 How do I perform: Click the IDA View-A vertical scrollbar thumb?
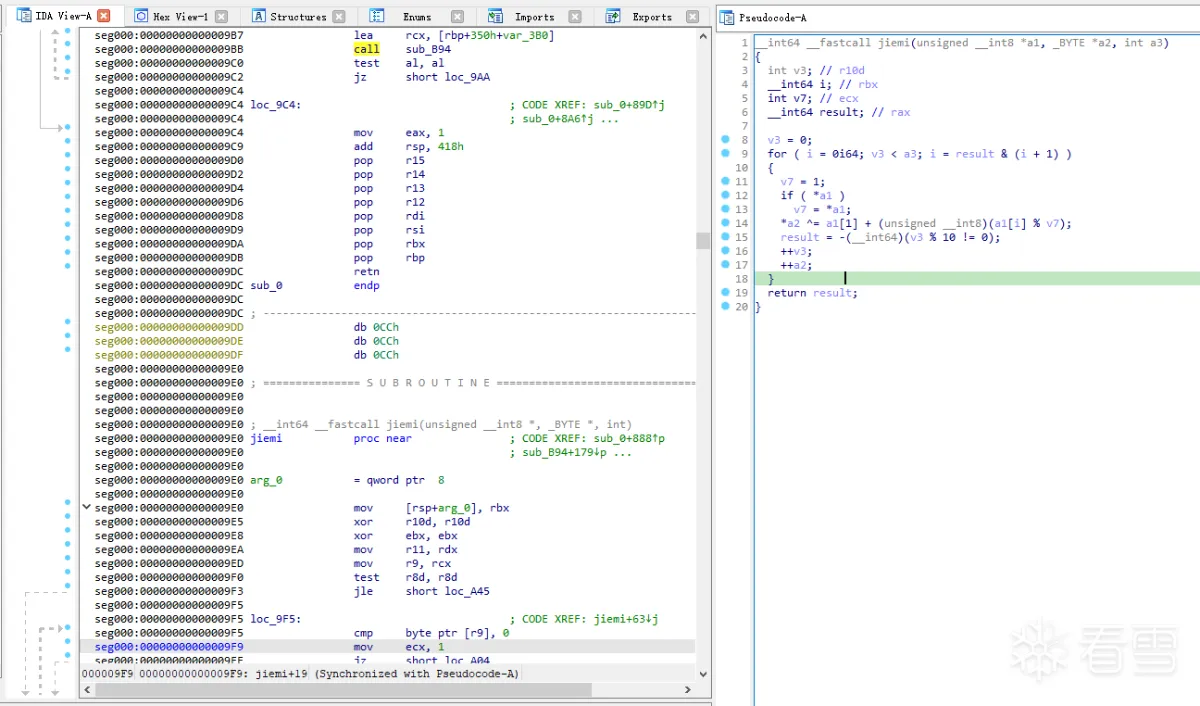pyautogui.click(x=703, y=240)
